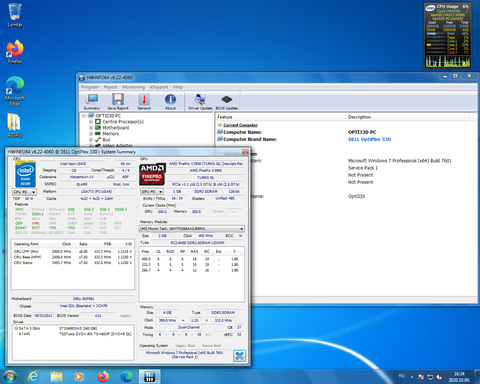This screenshot has width=480, height=384.
Task: Open Windows Media Player from taskbar
Action: click(79, 377)
